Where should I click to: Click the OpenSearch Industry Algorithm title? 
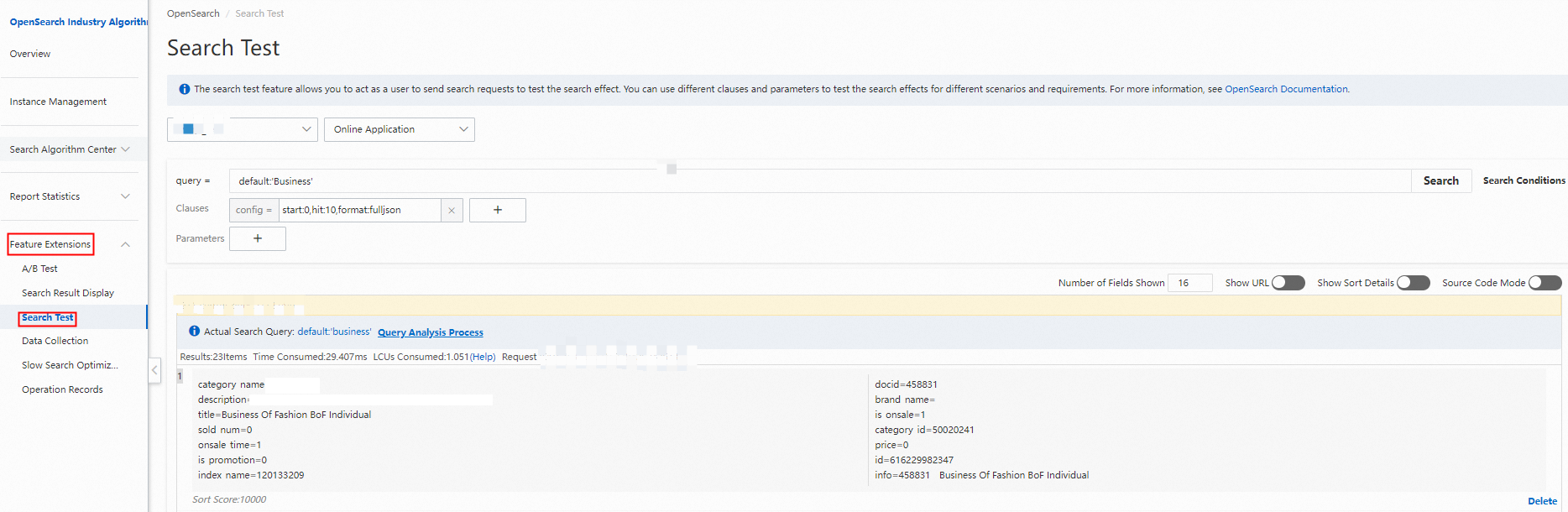click(78, 22)
